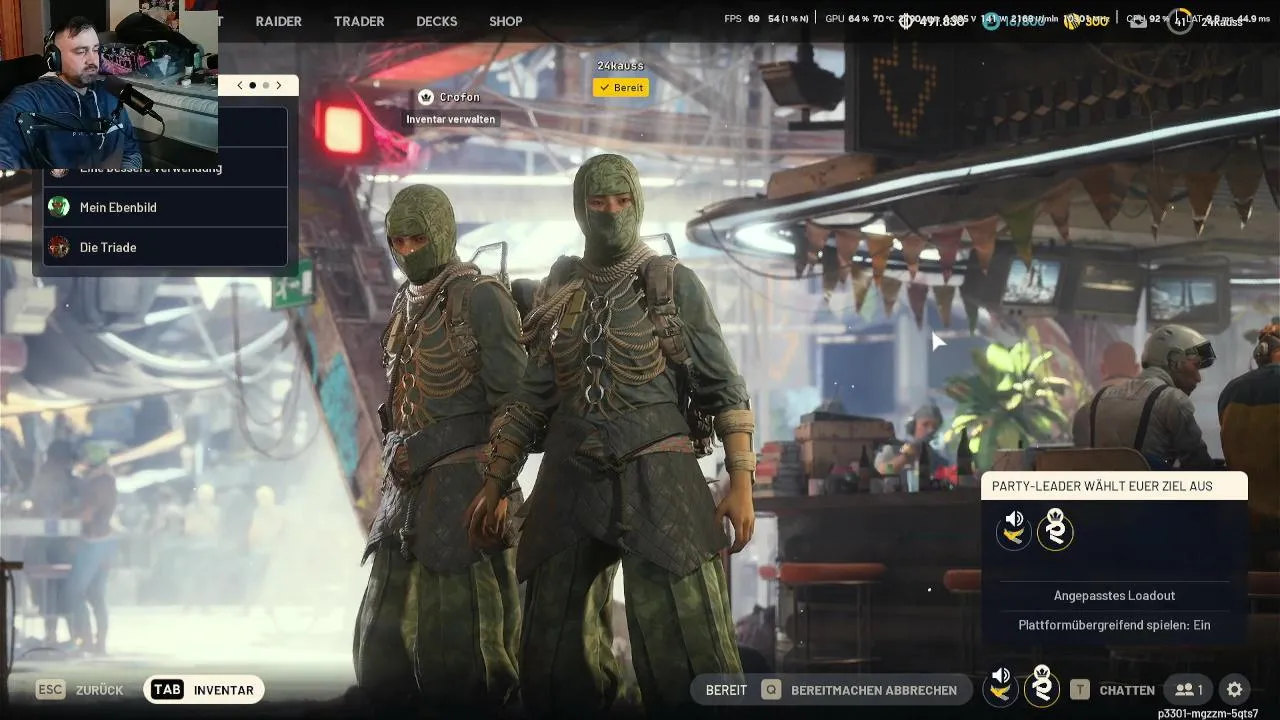Viewport: 1280px width, 720px height.
Task: Switch to the DECKS tab
Action: pos(437,21)
